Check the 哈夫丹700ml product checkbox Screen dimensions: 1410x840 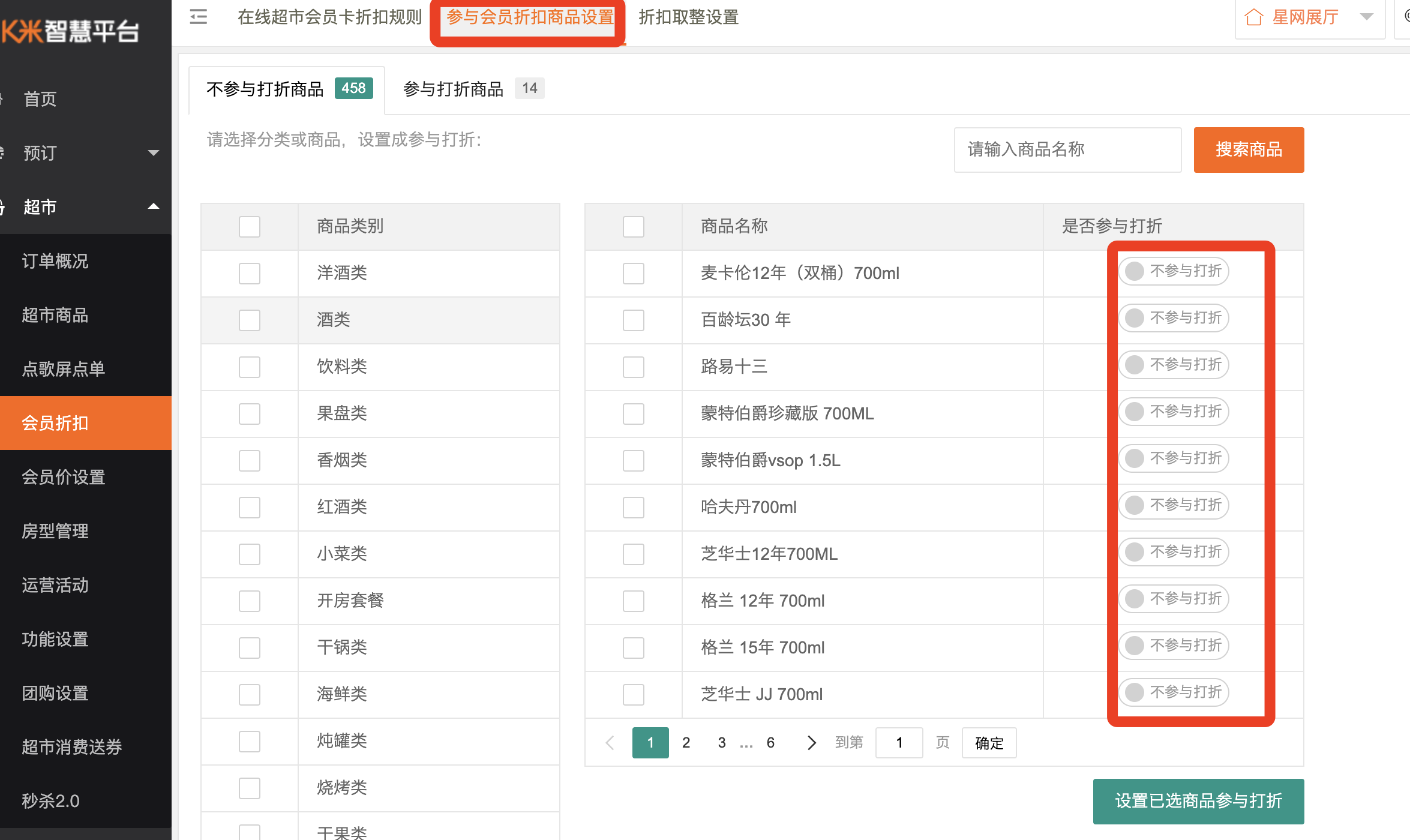coord(634,508)
